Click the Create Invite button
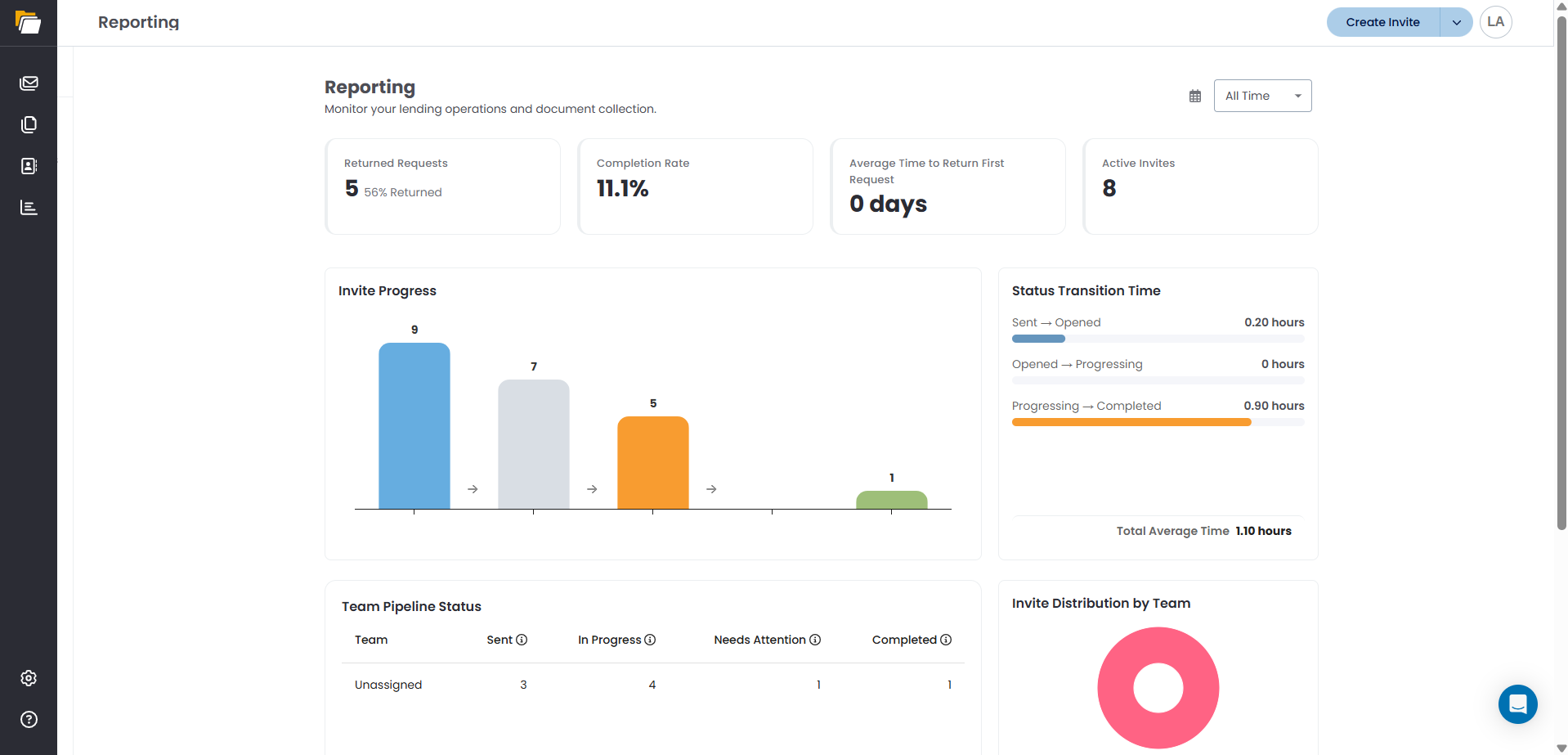The image size is (1568, 755). coord(1383,22)
